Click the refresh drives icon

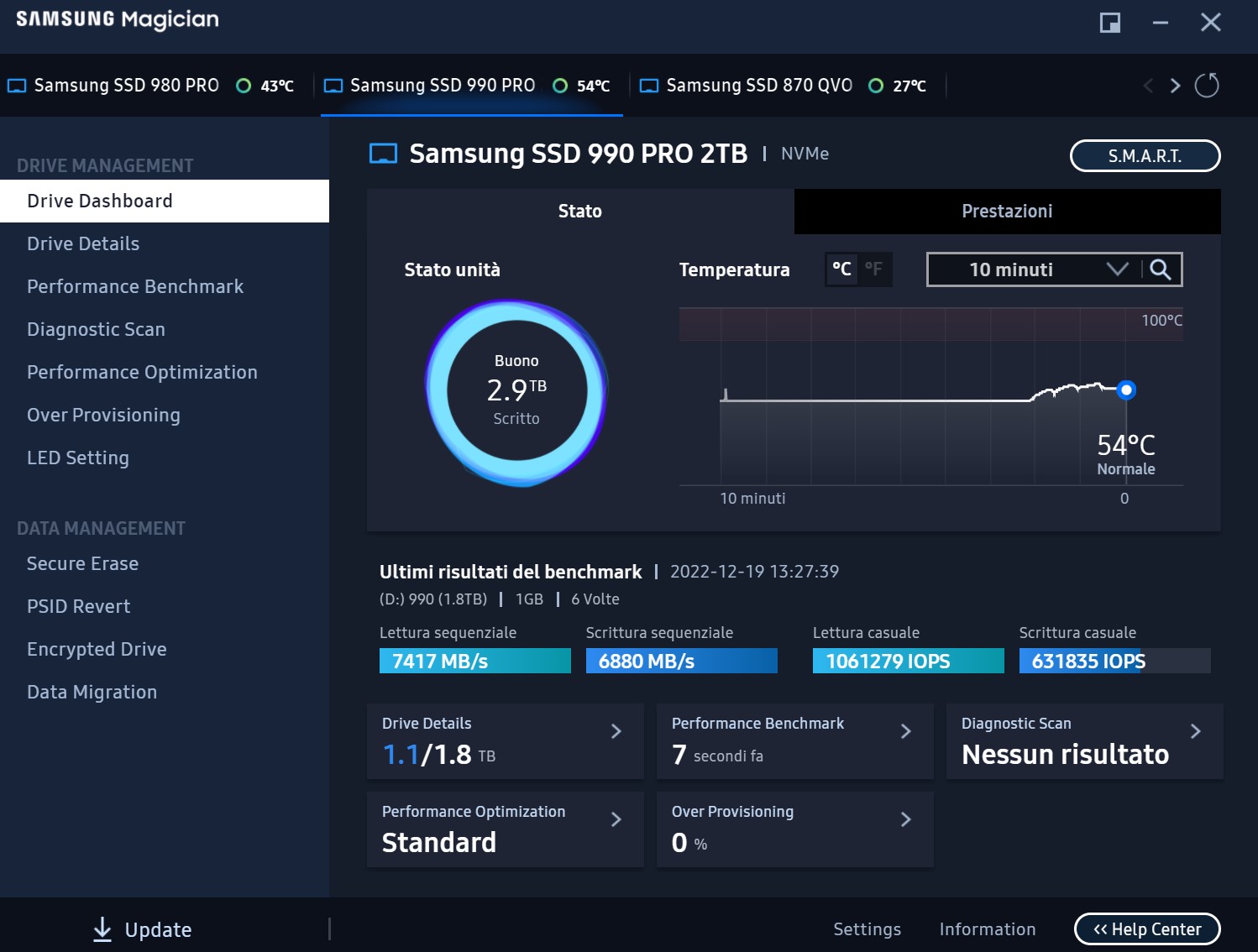[x=1207, y=86]
